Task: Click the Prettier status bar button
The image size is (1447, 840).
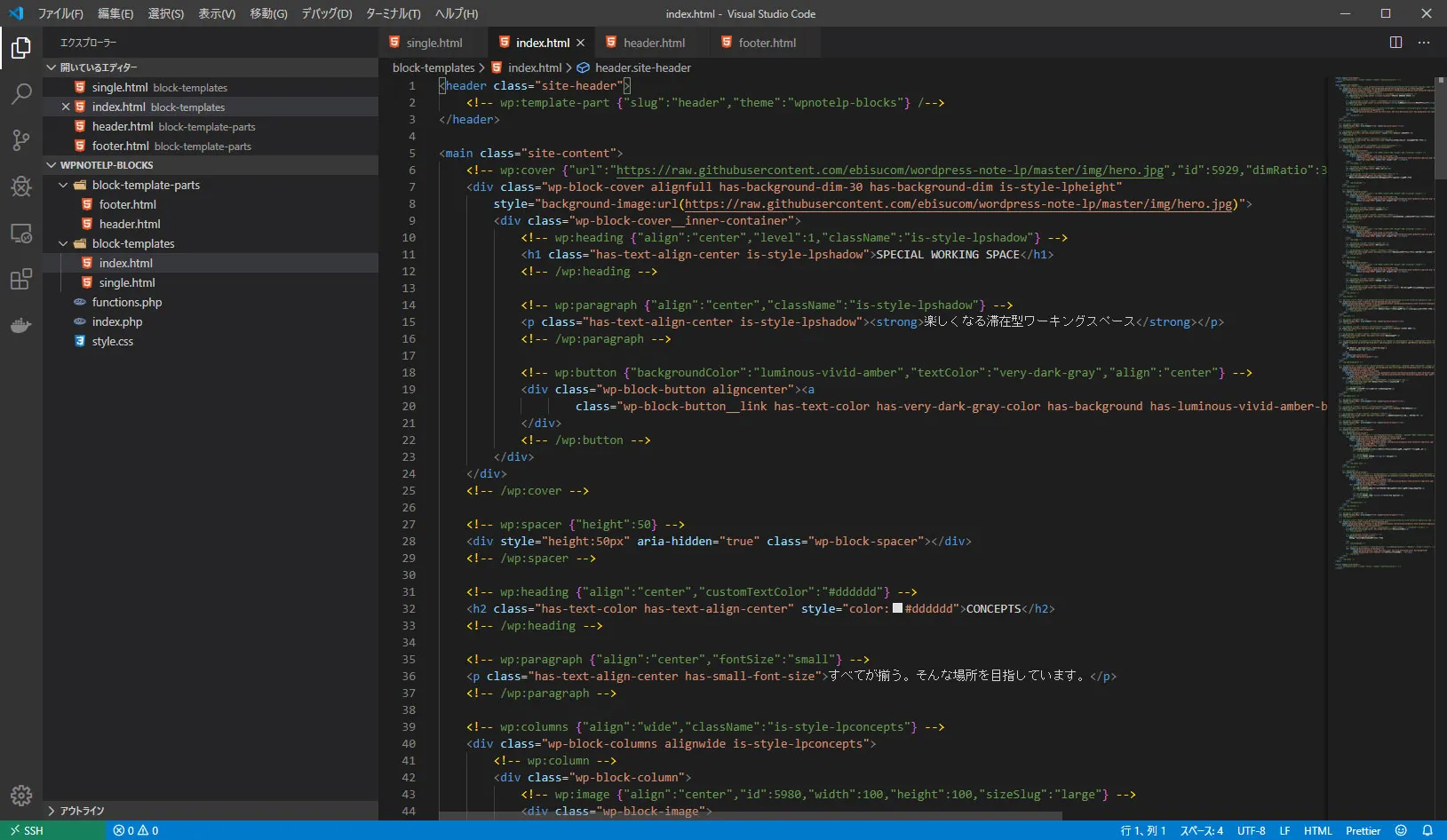Action: click(x=1363, y=831)
